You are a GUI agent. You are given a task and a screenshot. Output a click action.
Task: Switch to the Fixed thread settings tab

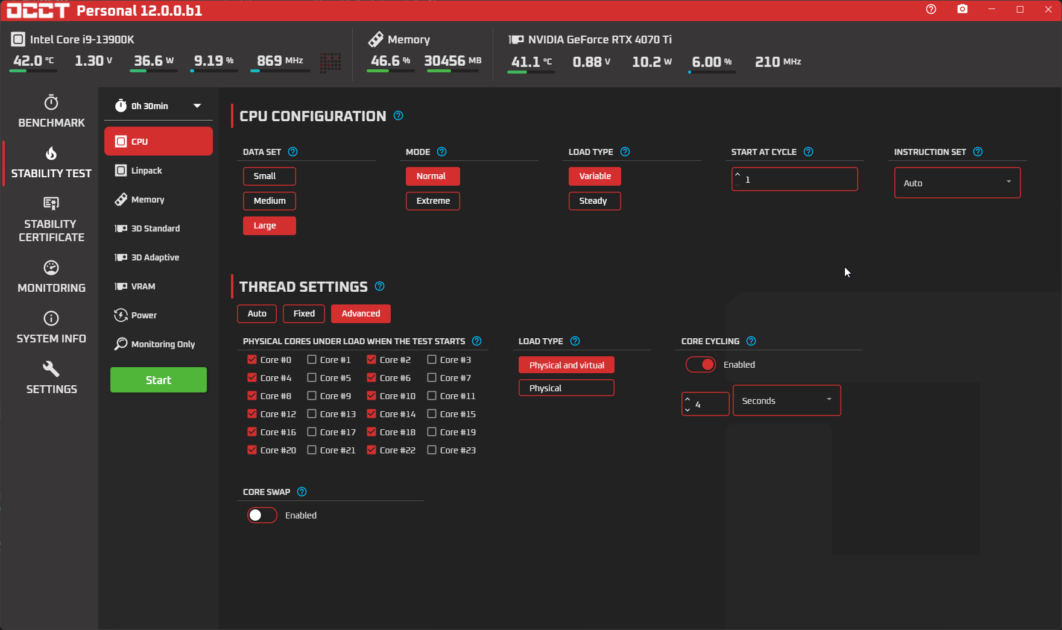click(303, 313)
